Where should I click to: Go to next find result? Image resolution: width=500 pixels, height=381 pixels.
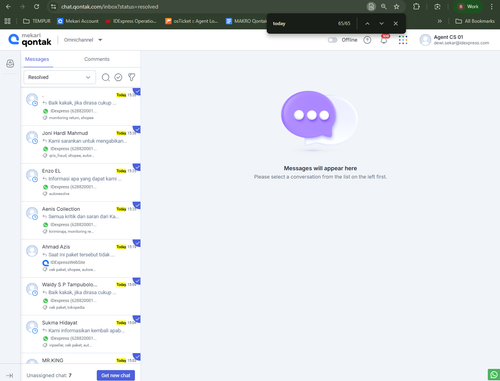click(x=381, y=24)
